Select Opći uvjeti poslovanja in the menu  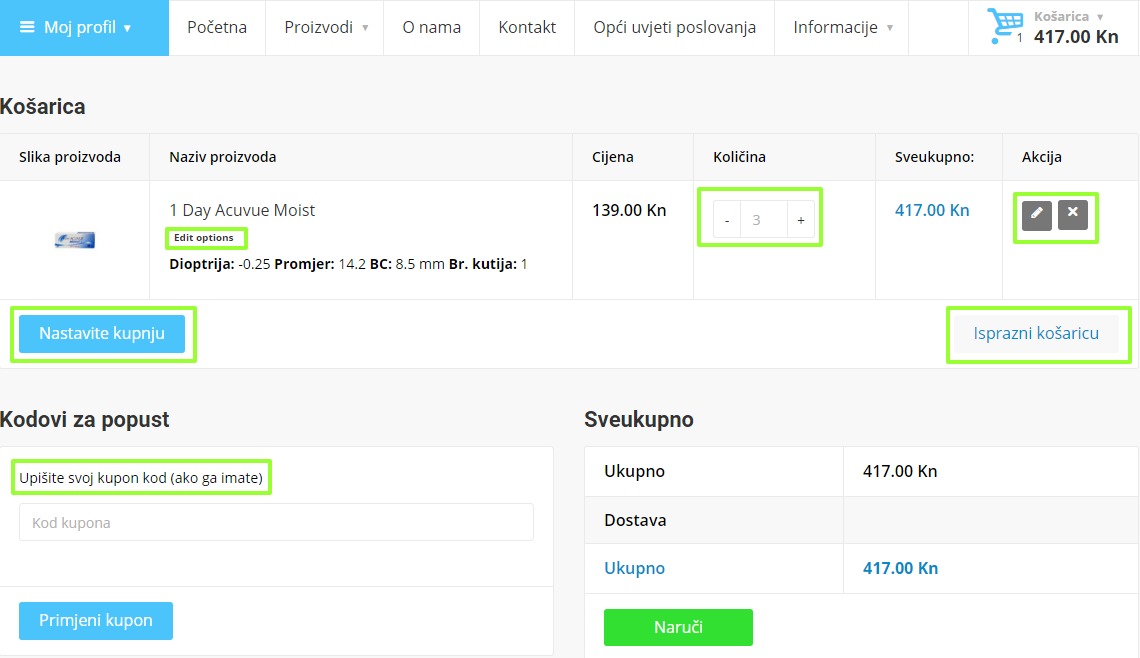tap(674, 28)
